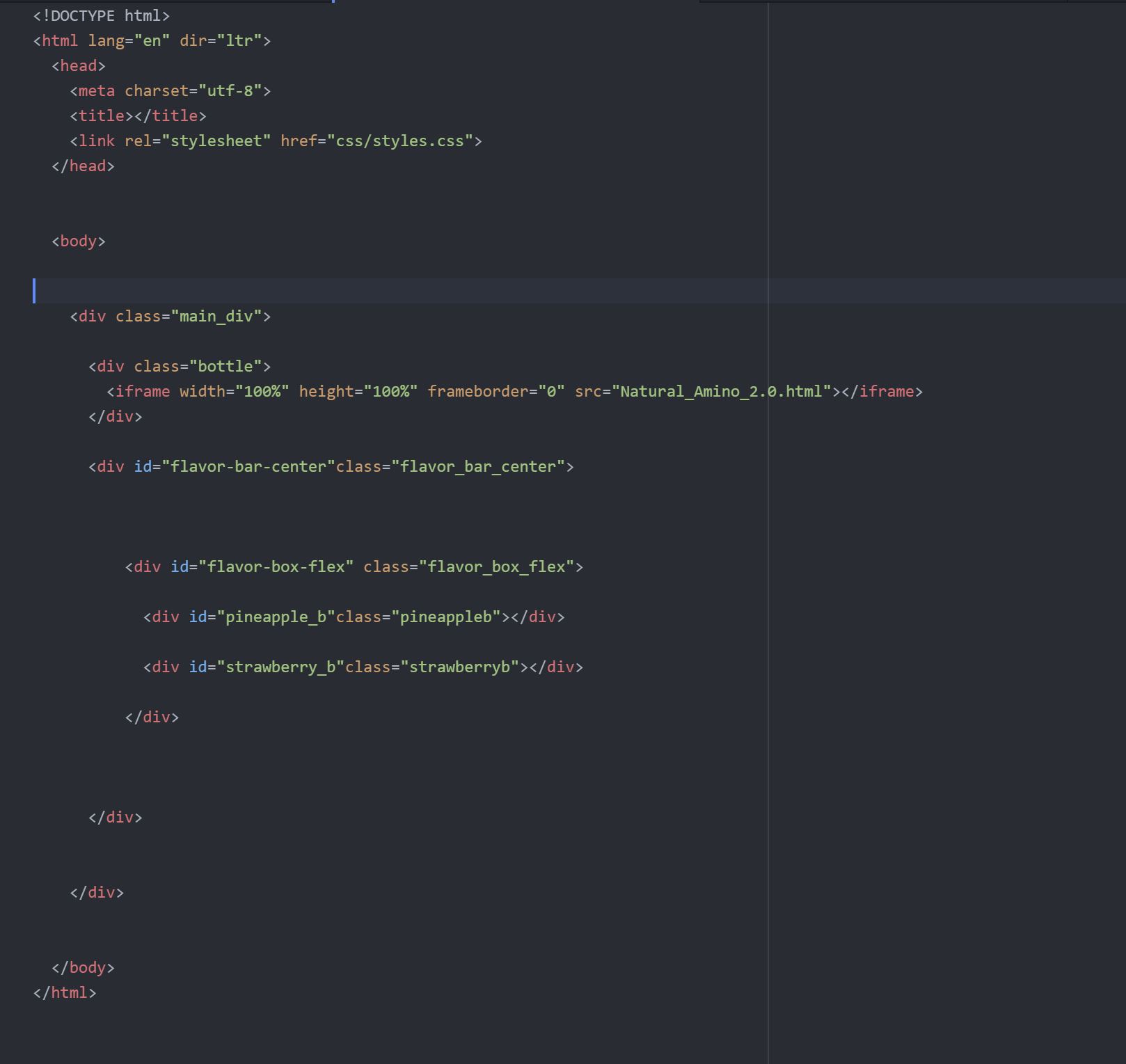
Task: Click the frameborder="0" attribute
Action: point(496,391)
